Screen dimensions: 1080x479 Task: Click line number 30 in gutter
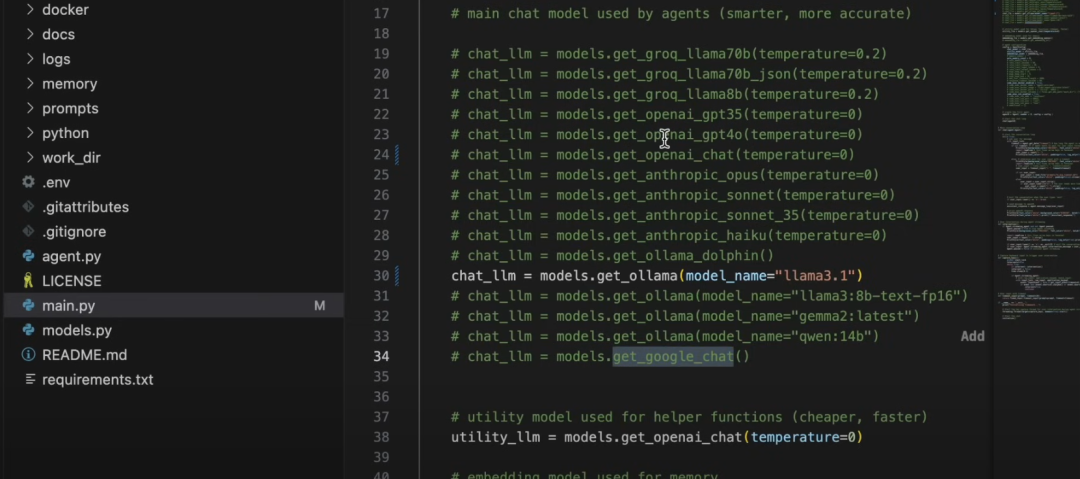(380, 275)
